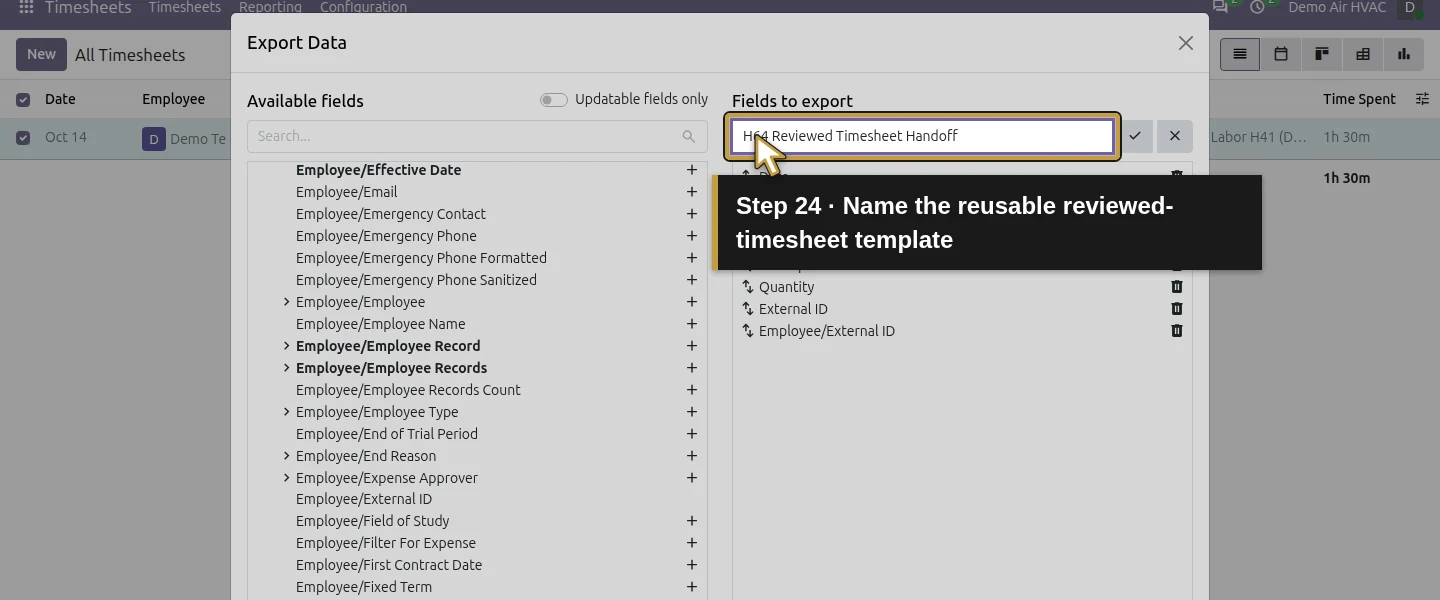The height and width of the screenshot is (600, 1440).
Task: Add Employee/End of Trial Period field
Action: (691, 434)
